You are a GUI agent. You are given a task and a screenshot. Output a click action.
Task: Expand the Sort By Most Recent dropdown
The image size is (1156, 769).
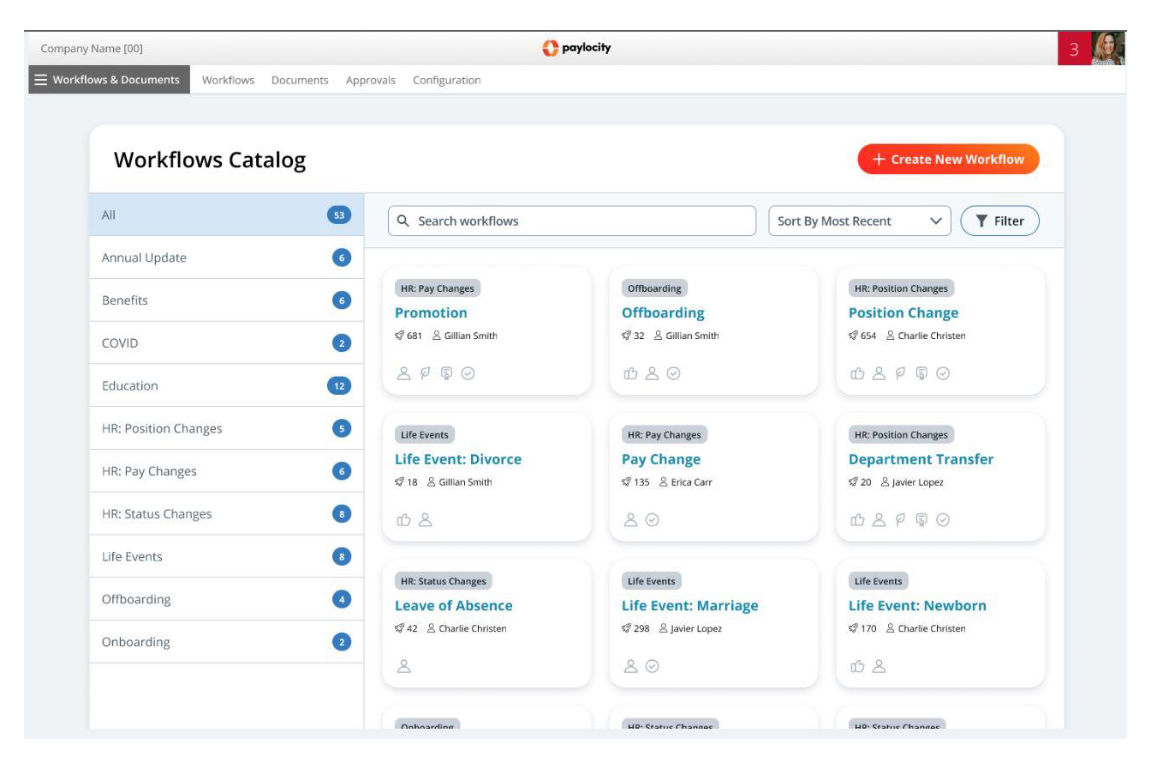point(859,221)
